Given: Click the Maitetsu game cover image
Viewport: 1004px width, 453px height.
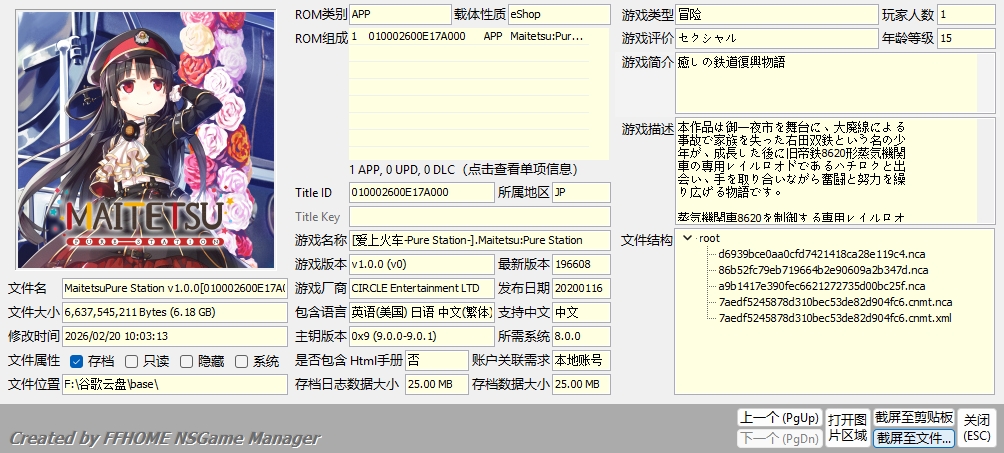Looking at the screenshot, I should point(139,140).
